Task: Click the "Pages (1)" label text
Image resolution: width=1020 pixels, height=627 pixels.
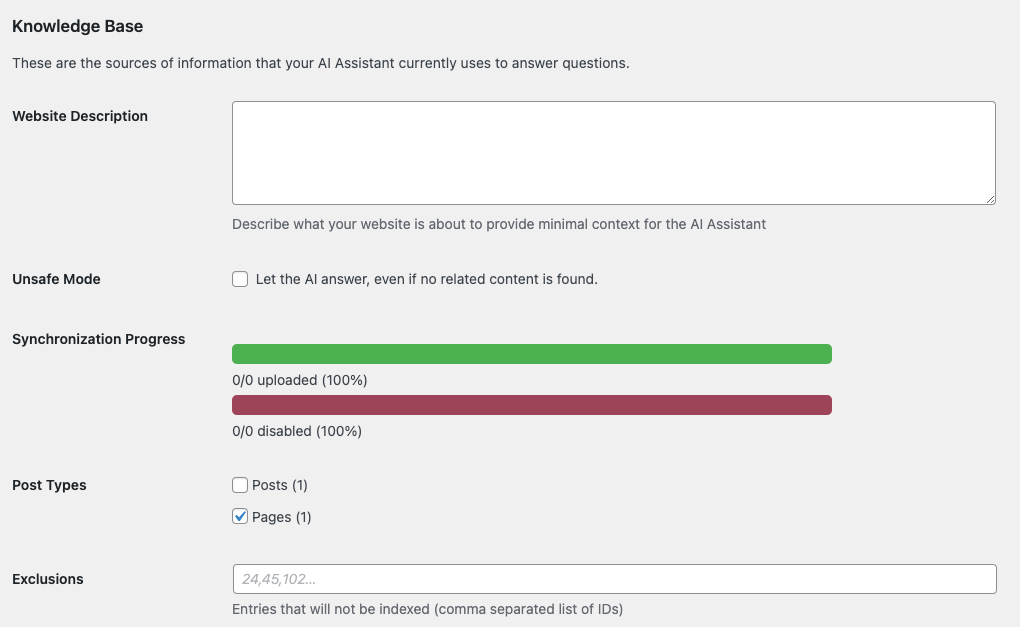Action: point(282,517)
